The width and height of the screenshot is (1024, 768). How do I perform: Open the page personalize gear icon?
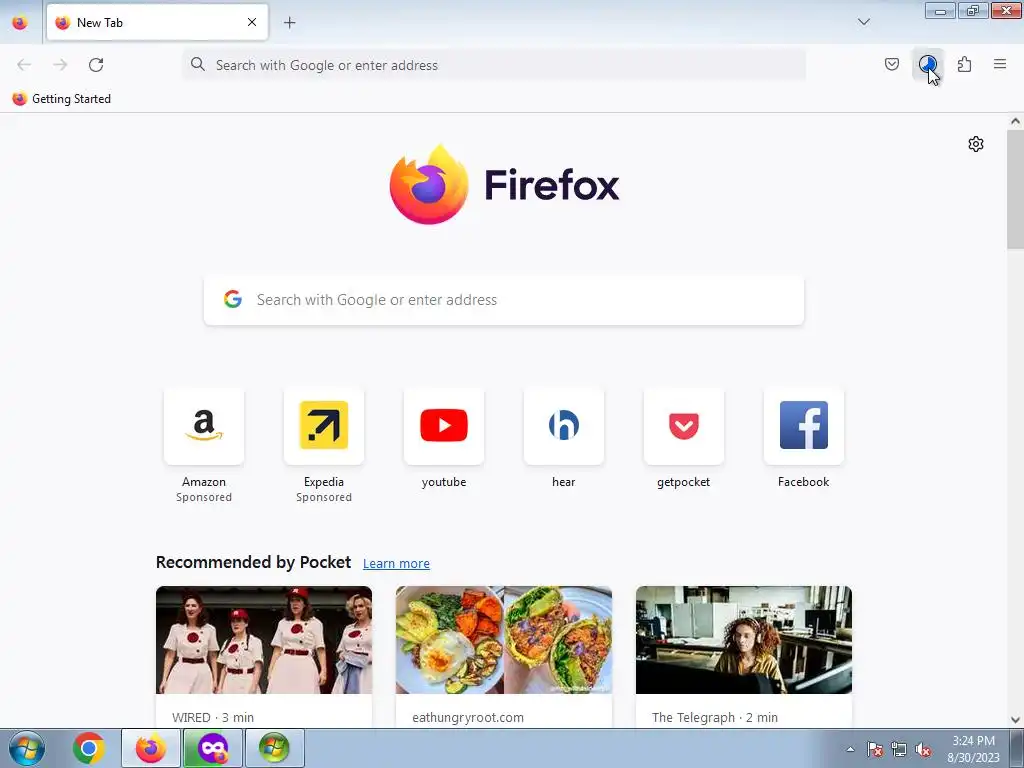point(976,144)
